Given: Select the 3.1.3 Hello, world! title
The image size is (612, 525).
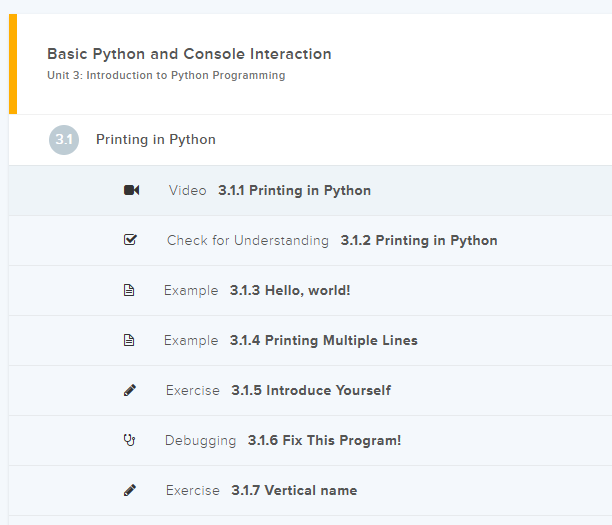Looking at the screenshot, I should pyautogui.click(x=290, y=290).
